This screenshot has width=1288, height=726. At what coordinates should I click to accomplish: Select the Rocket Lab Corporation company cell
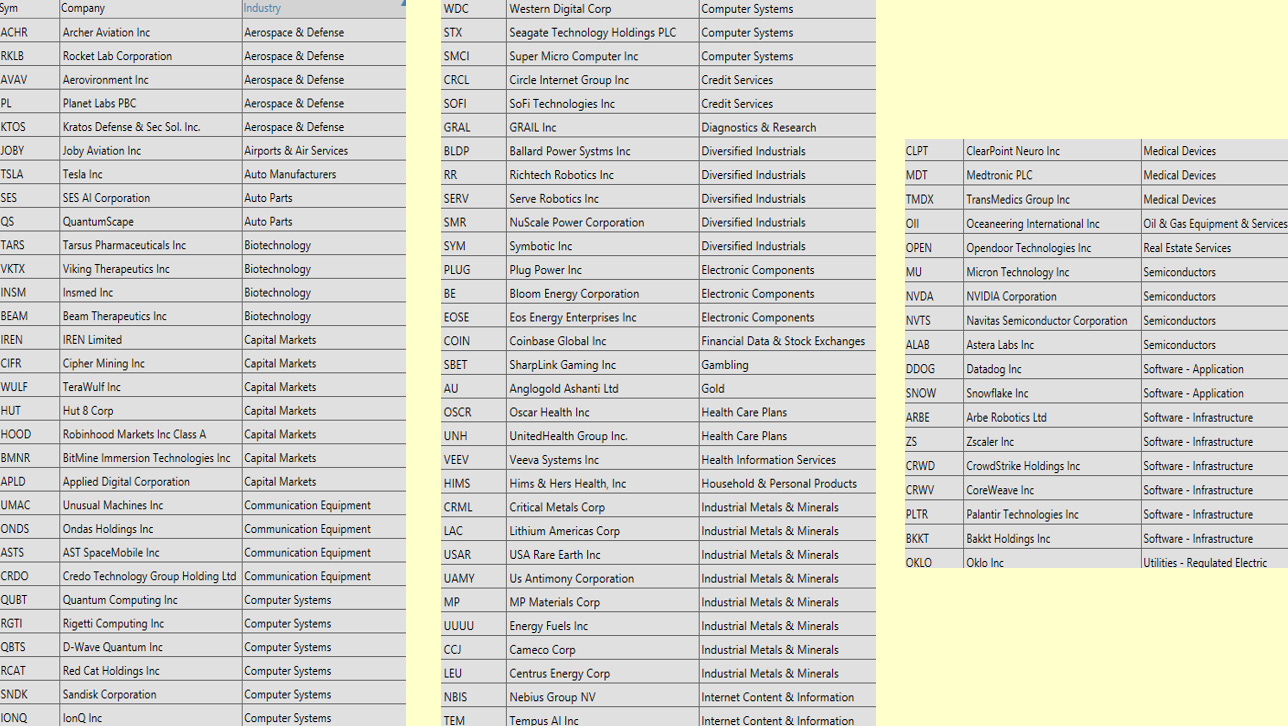(150, 56)
